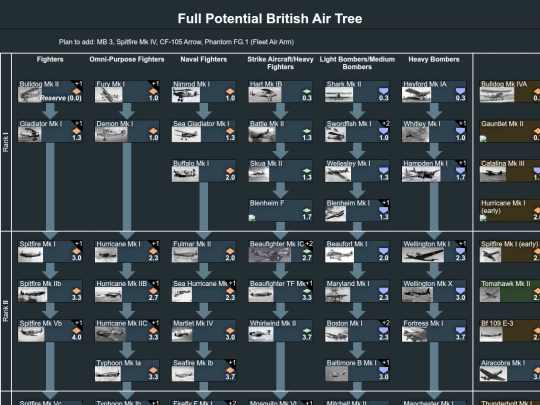This screenshot has height=405, width=540.
Task: Select the Nimrod Mk I biplane picture
Action: point(186,95)
